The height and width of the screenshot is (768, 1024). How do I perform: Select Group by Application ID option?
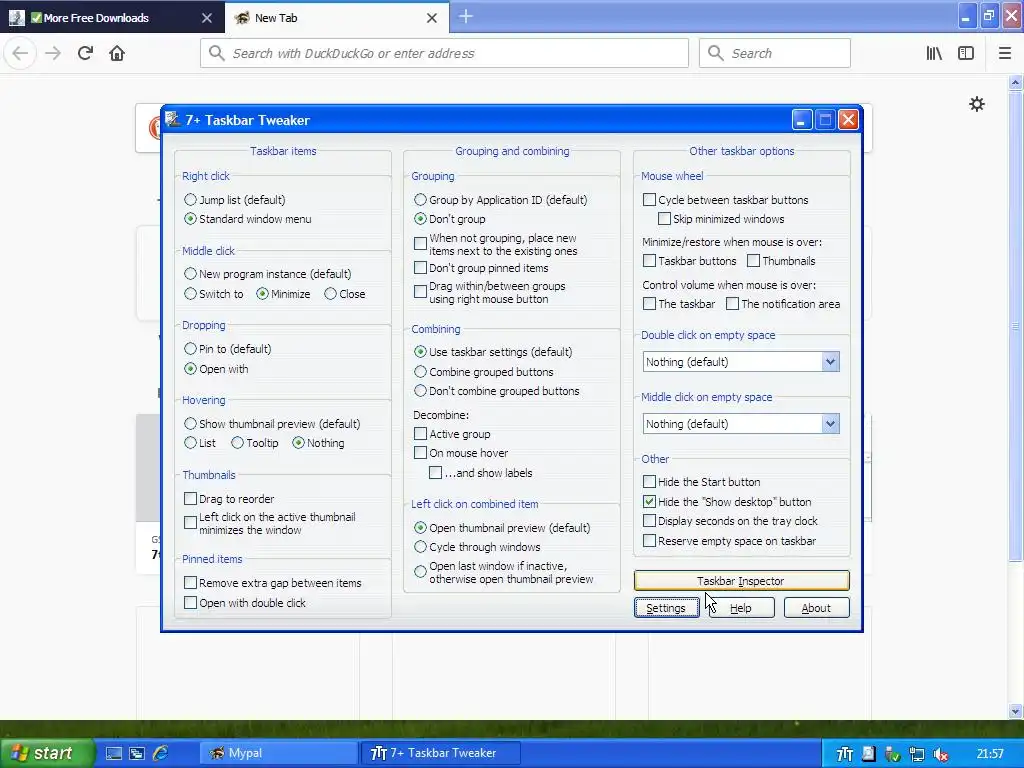pos(501,200)
